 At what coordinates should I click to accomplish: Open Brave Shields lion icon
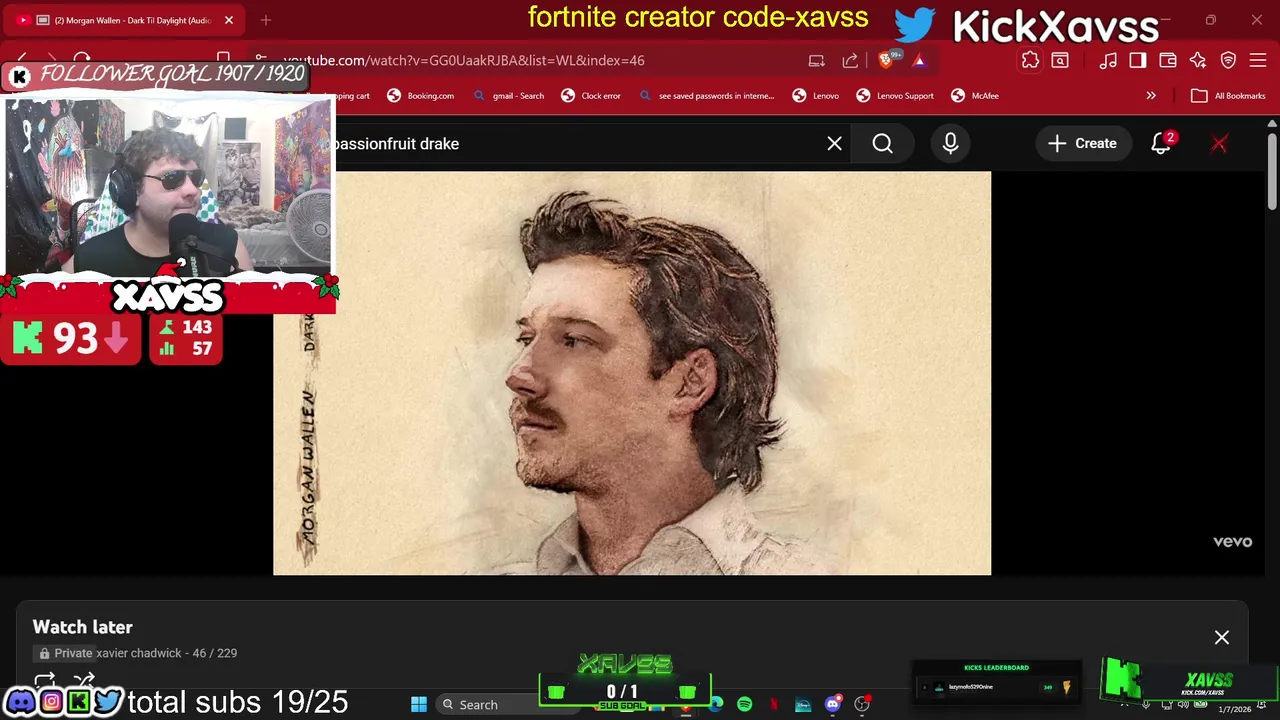tap(886, 60)
